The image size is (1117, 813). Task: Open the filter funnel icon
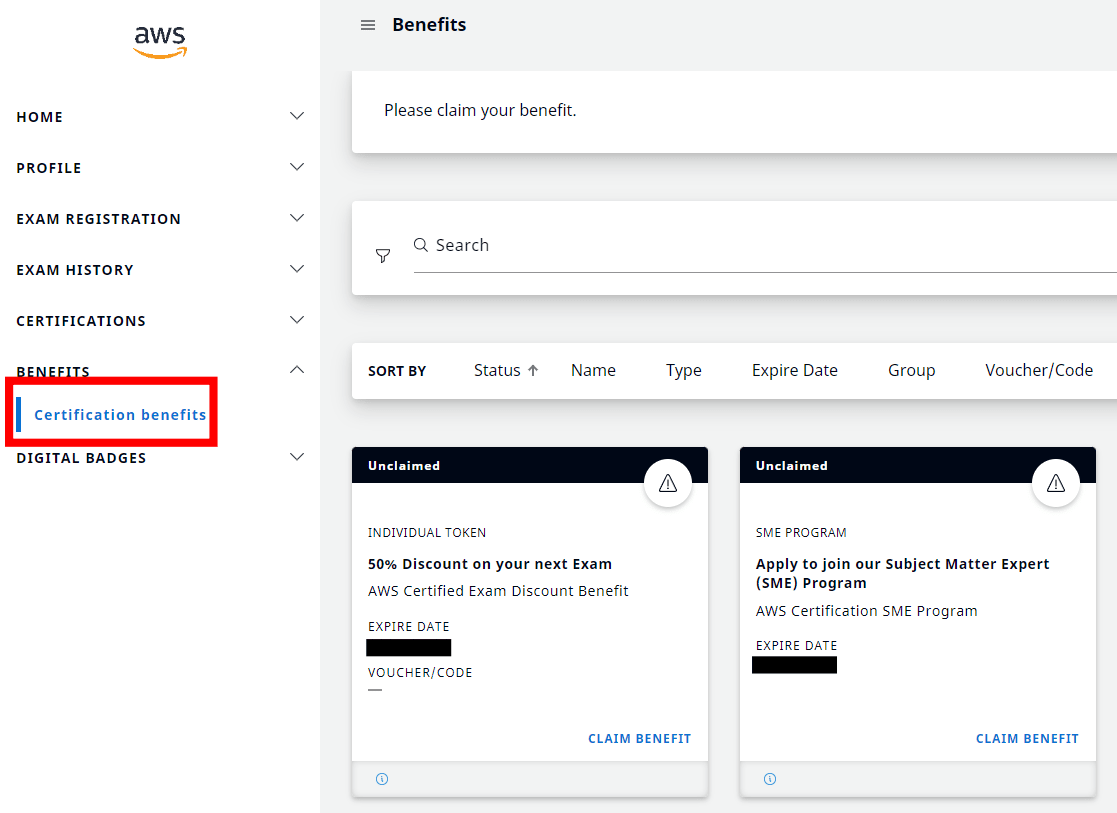383,256
